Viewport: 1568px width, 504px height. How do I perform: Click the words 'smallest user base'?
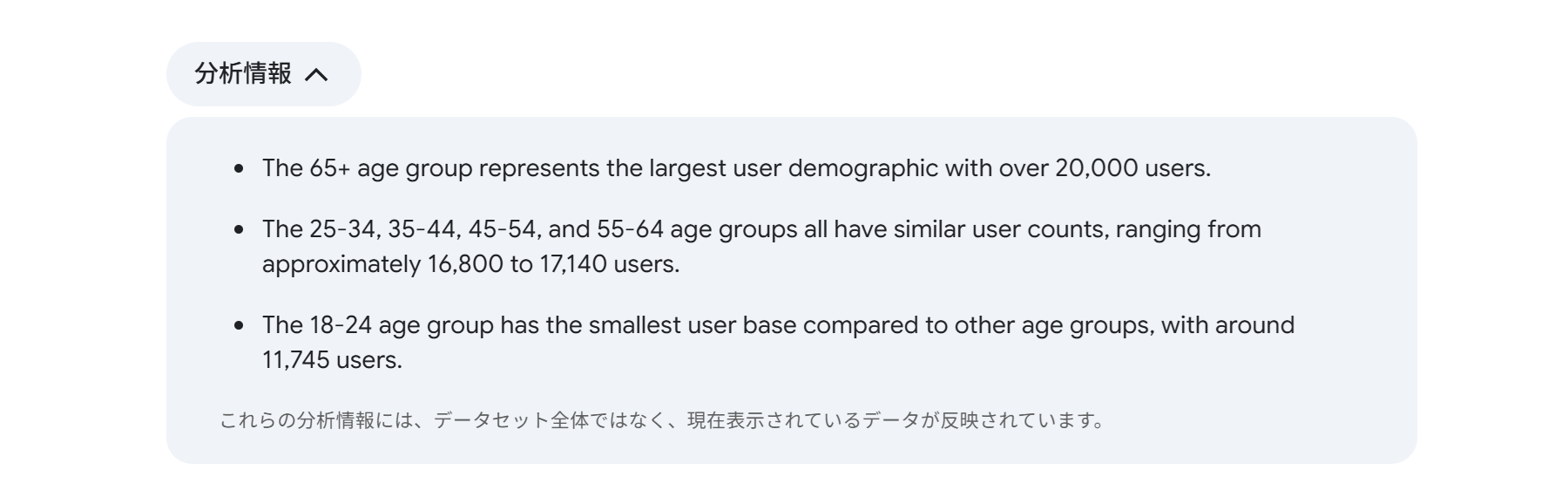[693, 325]
